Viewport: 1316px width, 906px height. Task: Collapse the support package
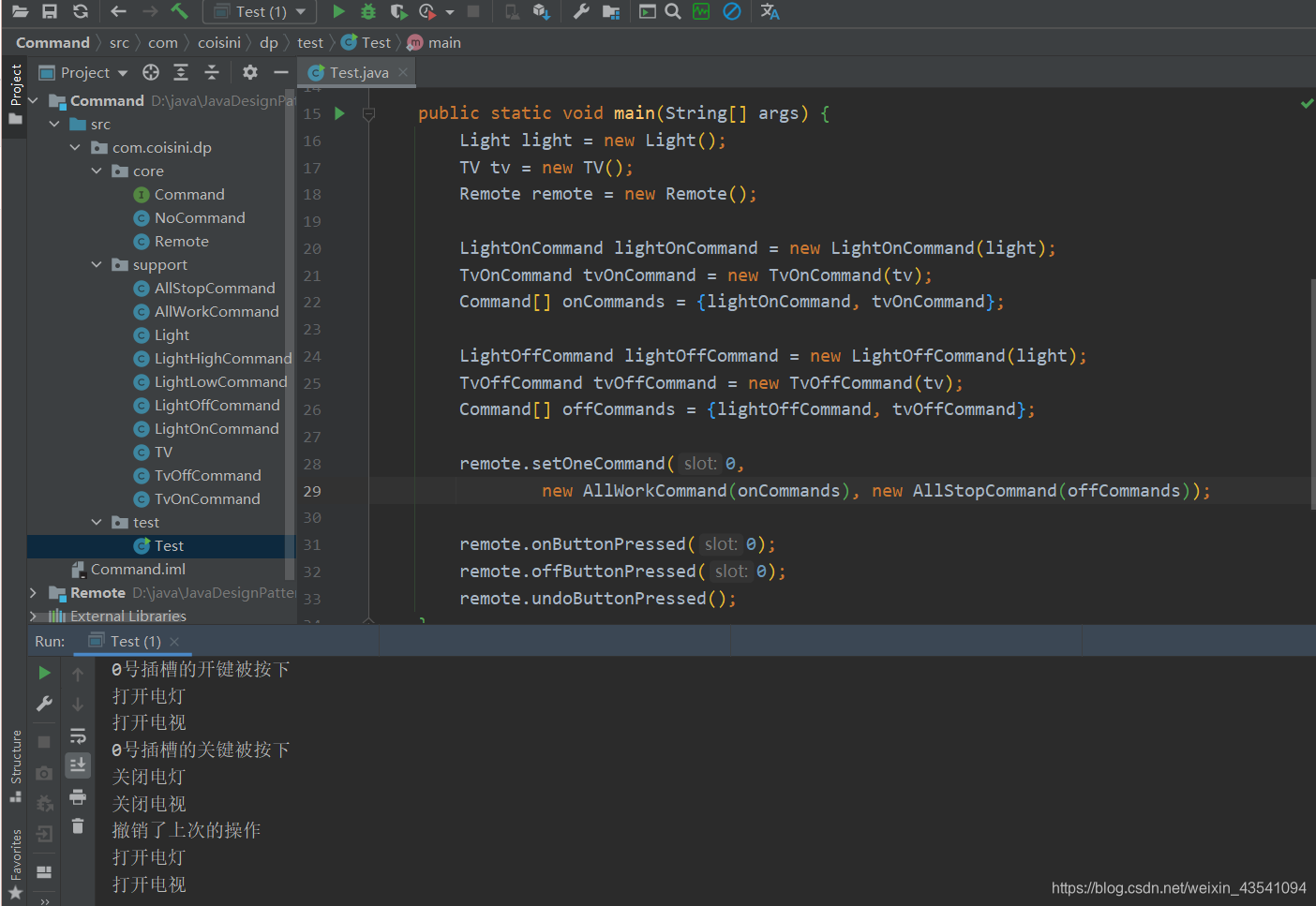click(97, 264)
